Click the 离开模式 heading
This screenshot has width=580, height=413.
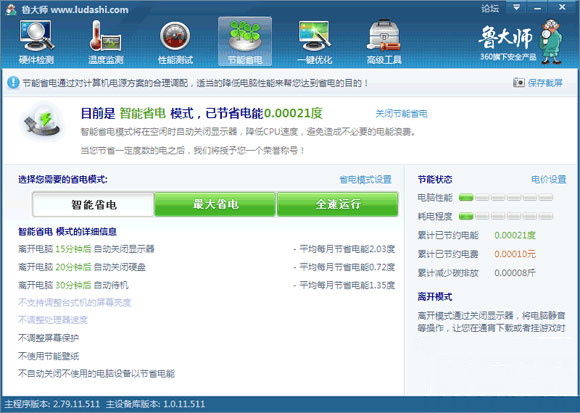pyautogui.click(x=435, y=297)
